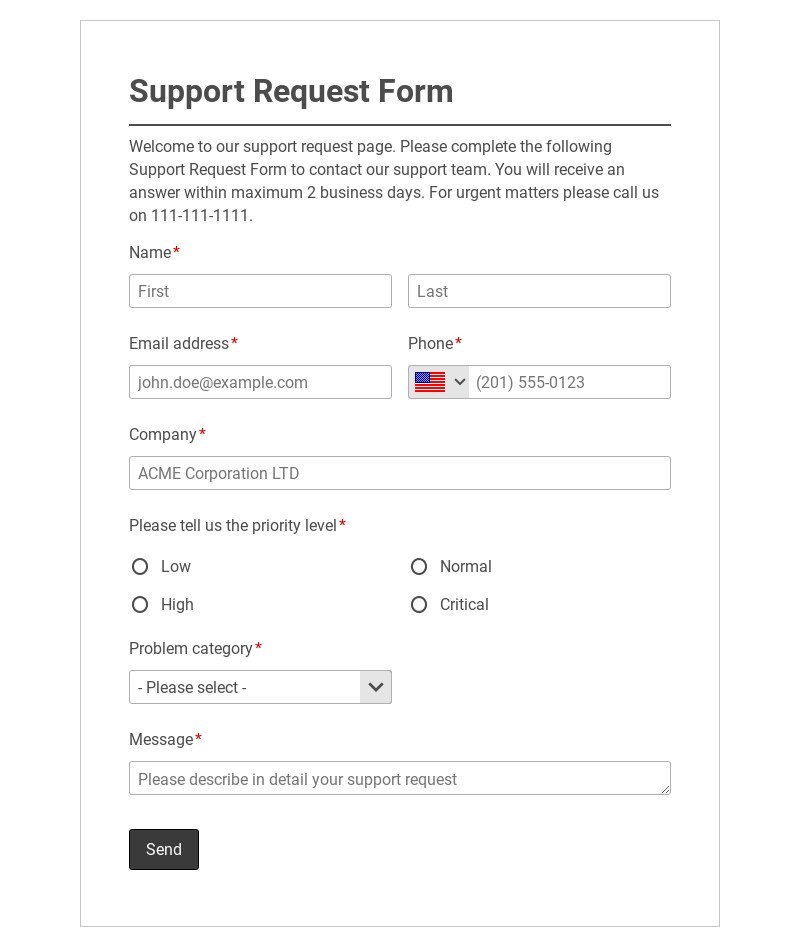Click the US flag icon in Phone field

point(430,382)
